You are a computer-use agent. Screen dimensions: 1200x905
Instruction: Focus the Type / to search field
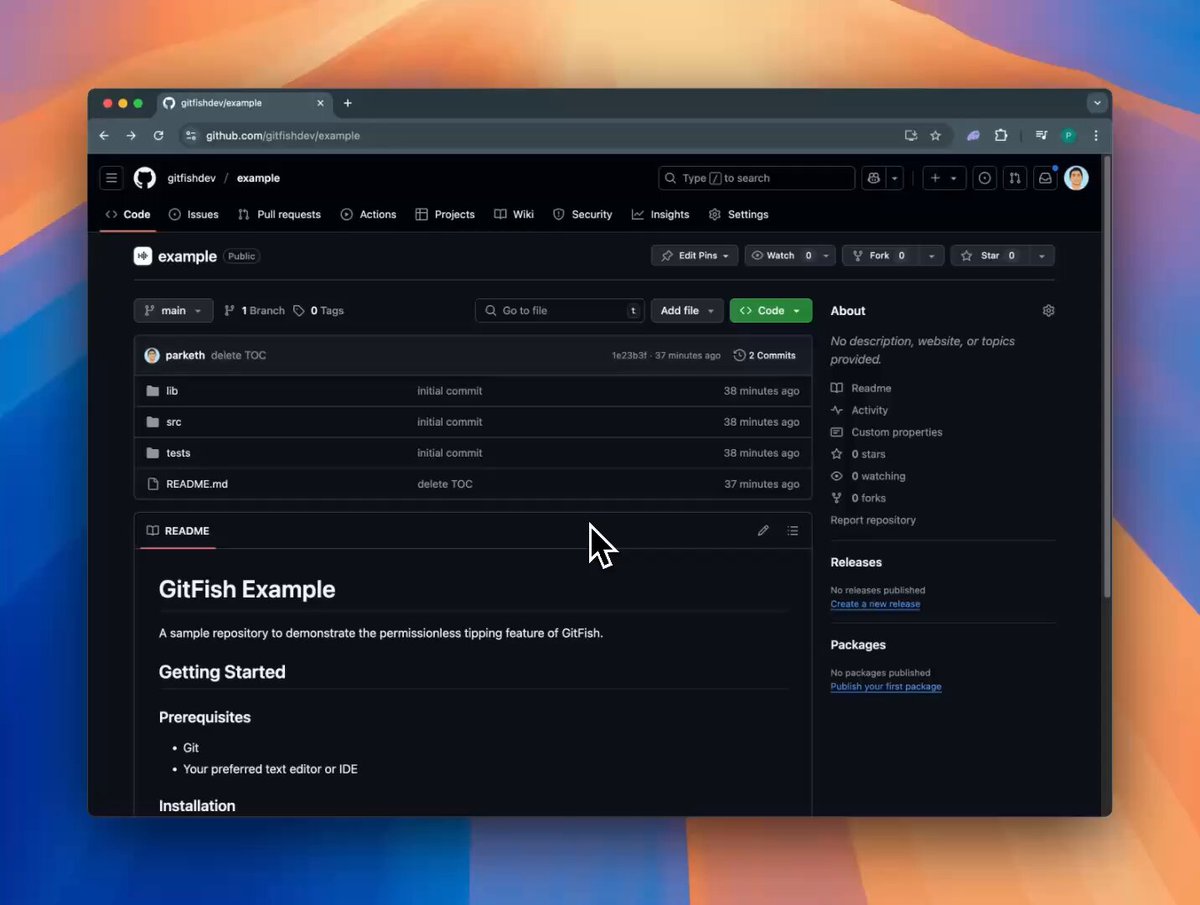click(757, 178)
